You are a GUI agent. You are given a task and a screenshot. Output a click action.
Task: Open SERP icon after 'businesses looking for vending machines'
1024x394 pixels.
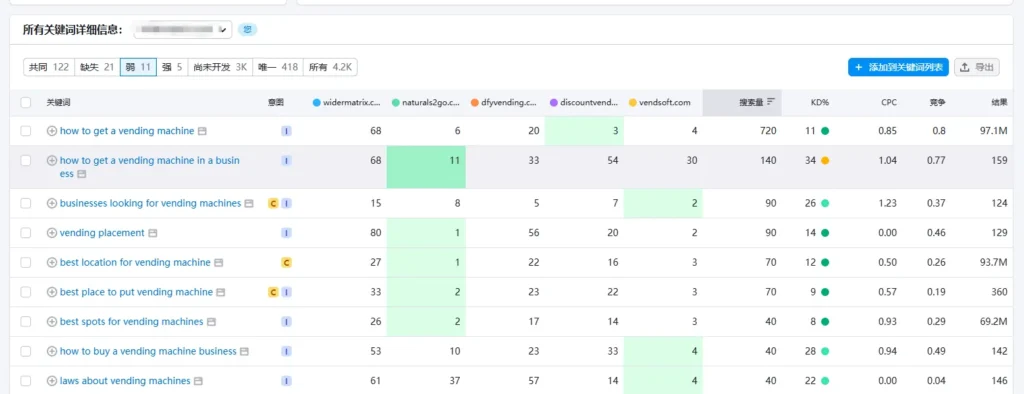pyautogui.click(x=249, y=204)
